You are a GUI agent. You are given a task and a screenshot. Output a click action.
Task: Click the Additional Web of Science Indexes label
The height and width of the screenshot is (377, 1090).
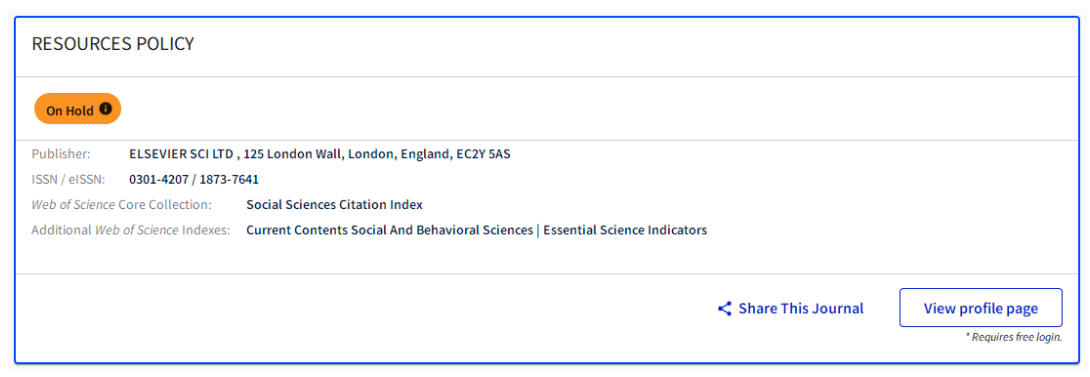coord(131,230)
